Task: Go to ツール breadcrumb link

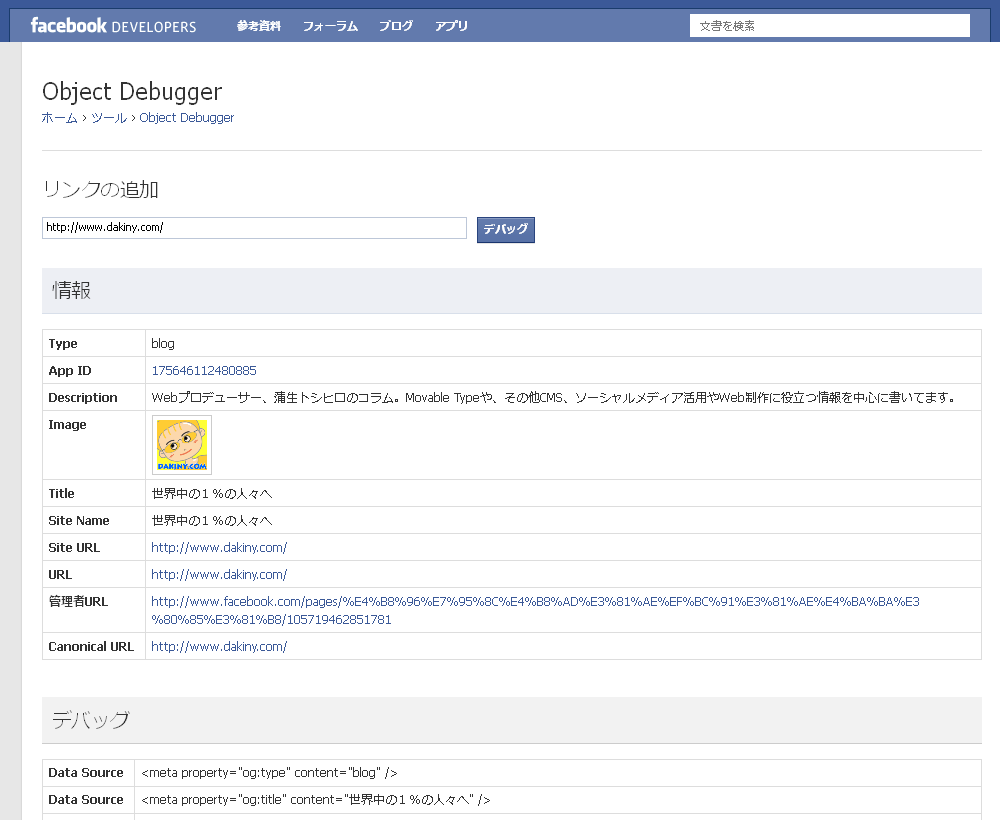Action: 109,118
